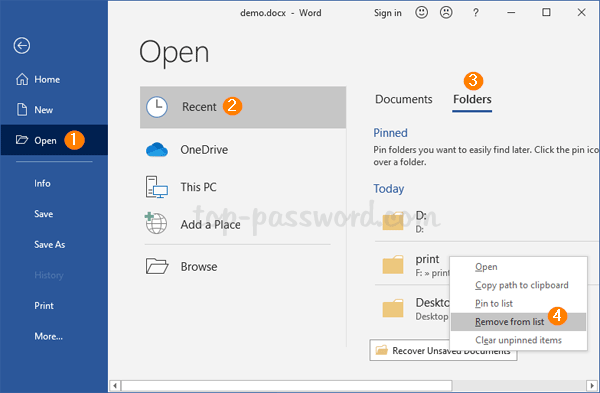Image resolution: width=600 pixels, height=393 pixels.
Task: Click the back arrow circle icon
Action: tap(22, 46)
